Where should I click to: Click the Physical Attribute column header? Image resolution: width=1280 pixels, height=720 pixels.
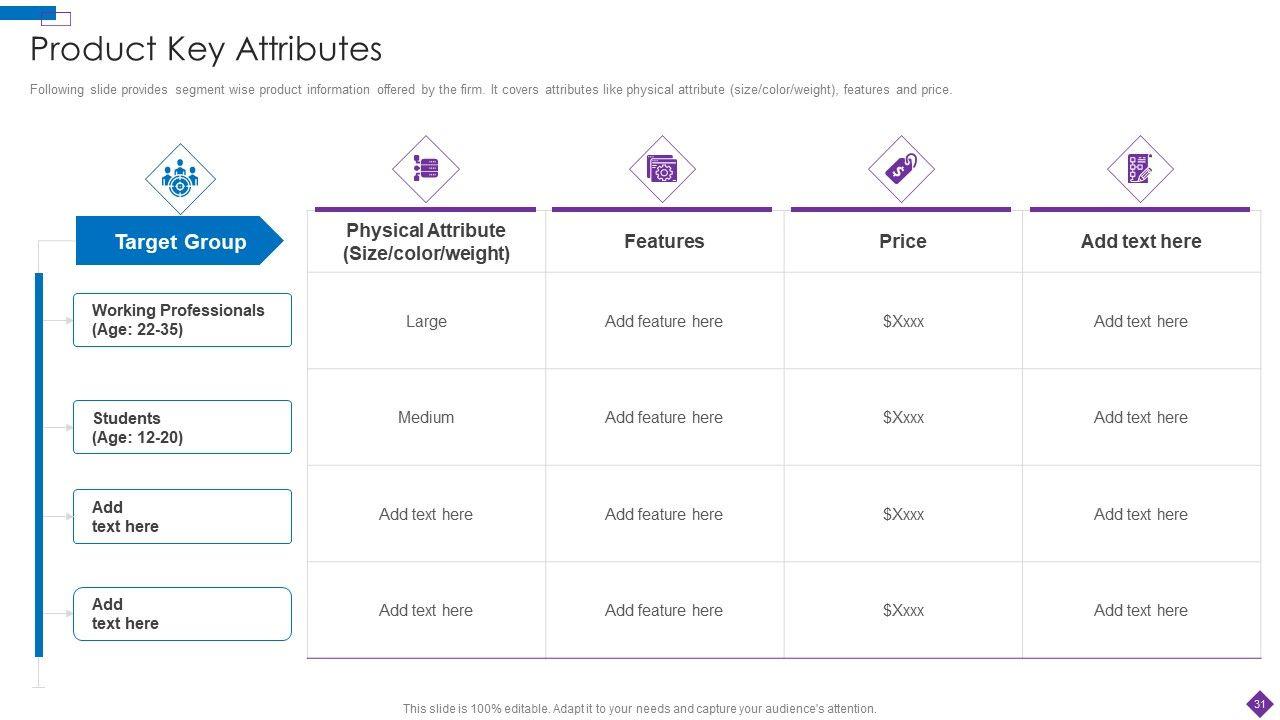[426, 242]
